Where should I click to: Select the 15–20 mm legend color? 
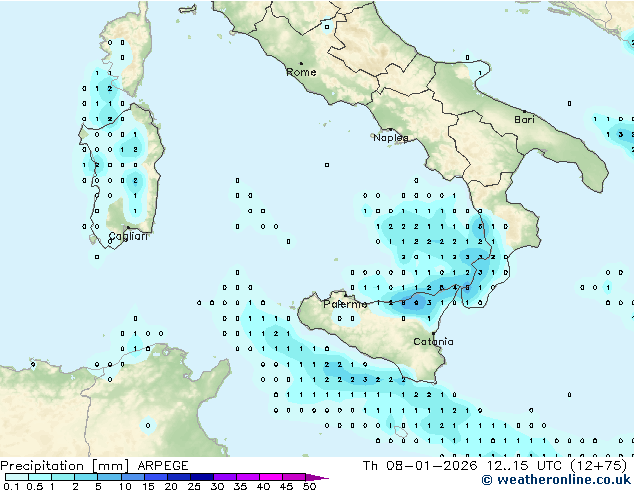(155, 477)
